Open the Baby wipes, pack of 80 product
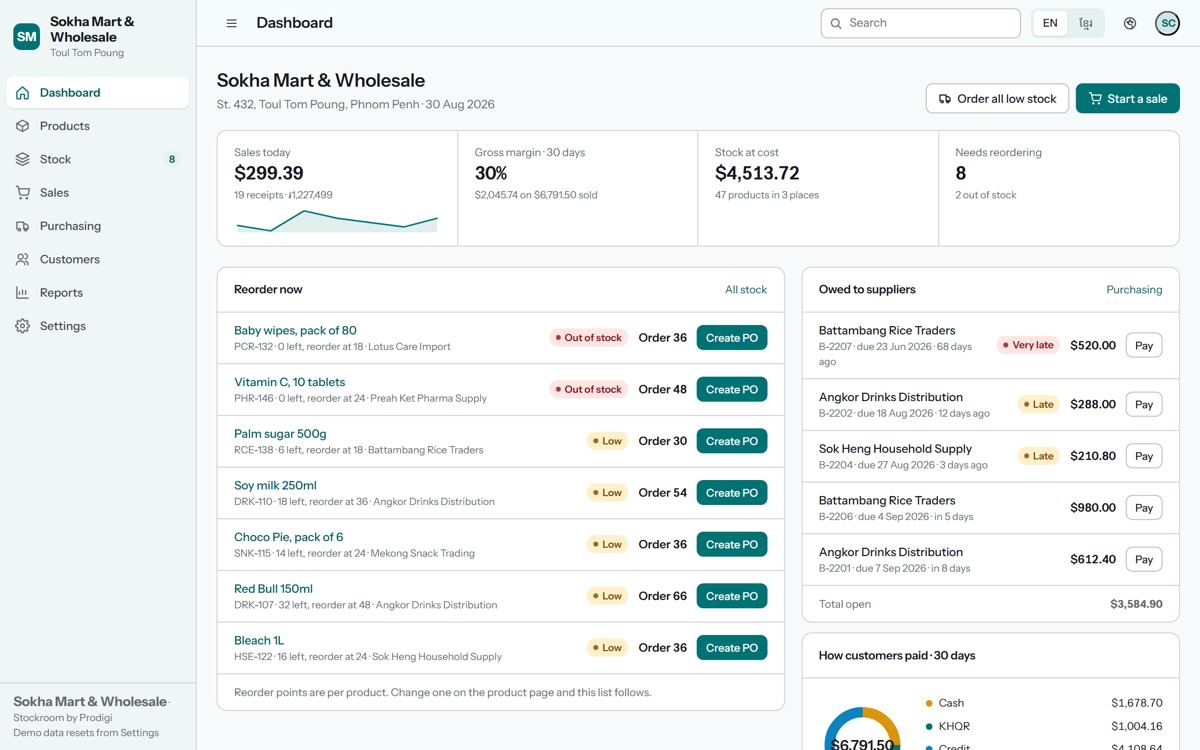Screen dimensions: 1200x750 click(295, 331)
